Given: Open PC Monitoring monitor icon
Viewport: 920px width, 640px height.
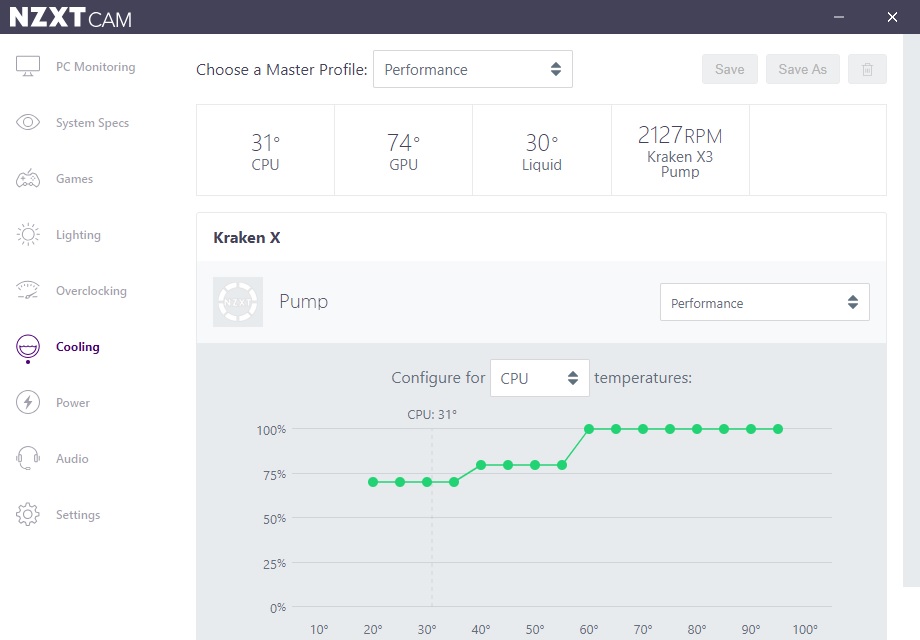Looking at the screenshot, I should coord(28,66).
